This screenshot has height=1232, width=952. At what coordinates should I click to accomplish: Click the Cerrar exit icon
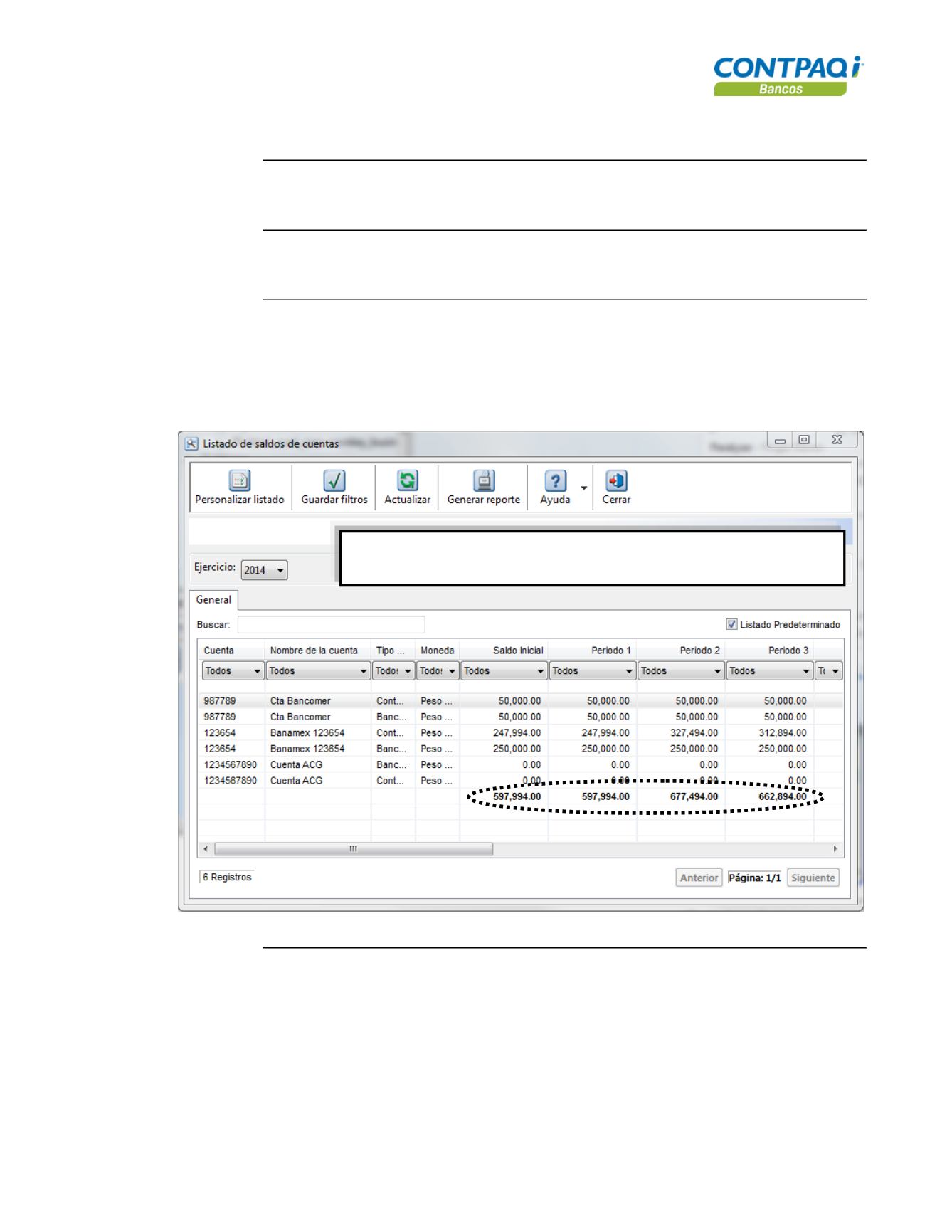tap(616, 481)
